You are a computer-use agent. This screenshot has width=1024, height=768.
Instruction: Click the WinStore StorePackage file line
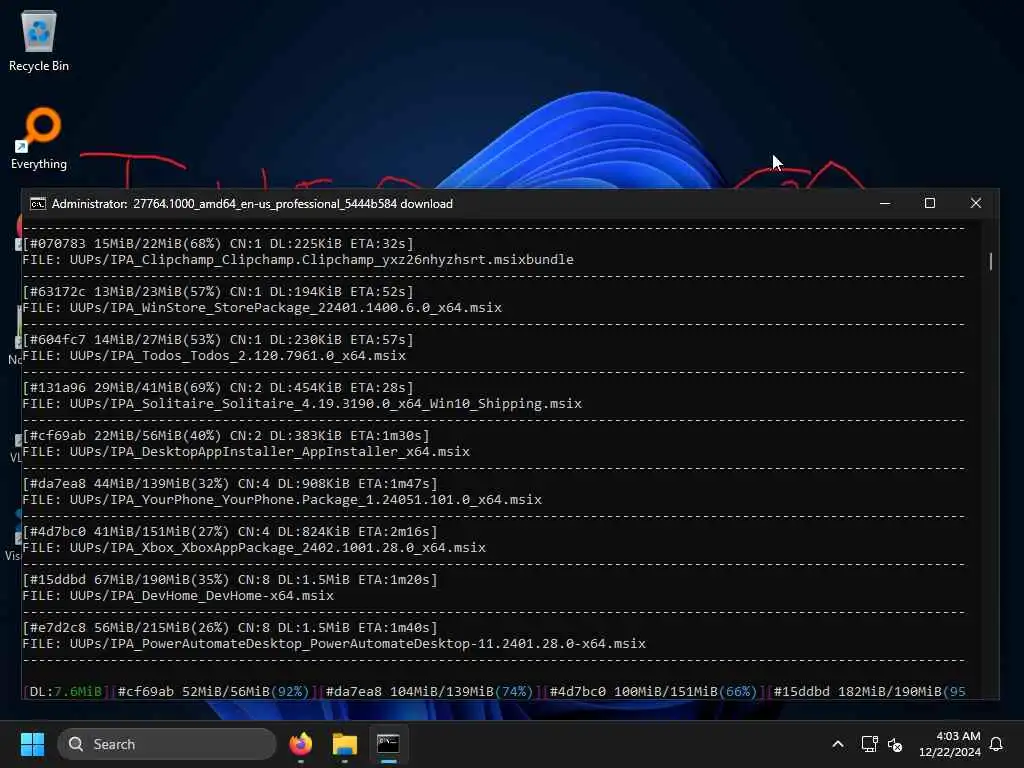click(262, 308)
